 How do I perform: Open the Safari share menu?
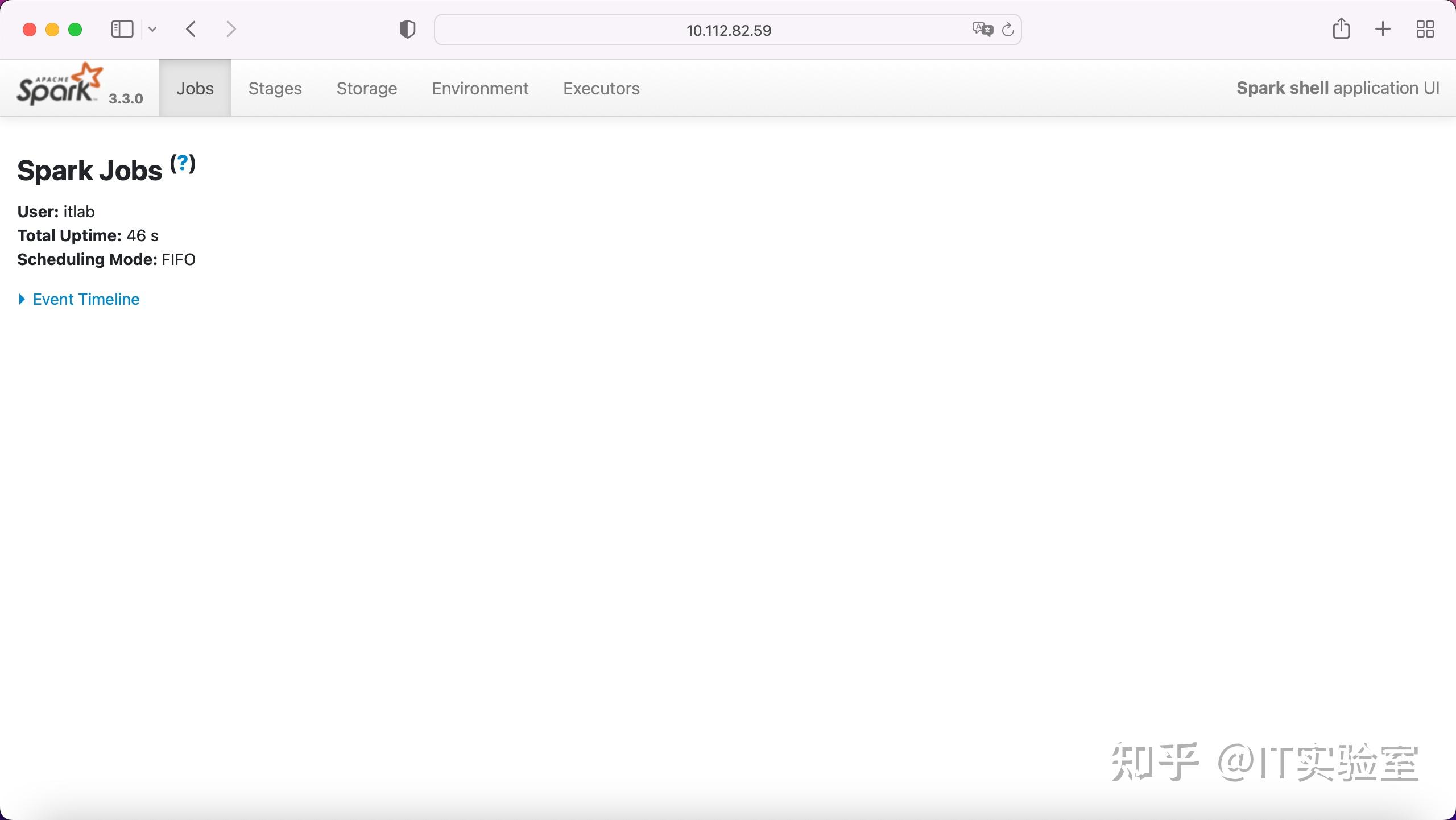tap(1341, 29)
